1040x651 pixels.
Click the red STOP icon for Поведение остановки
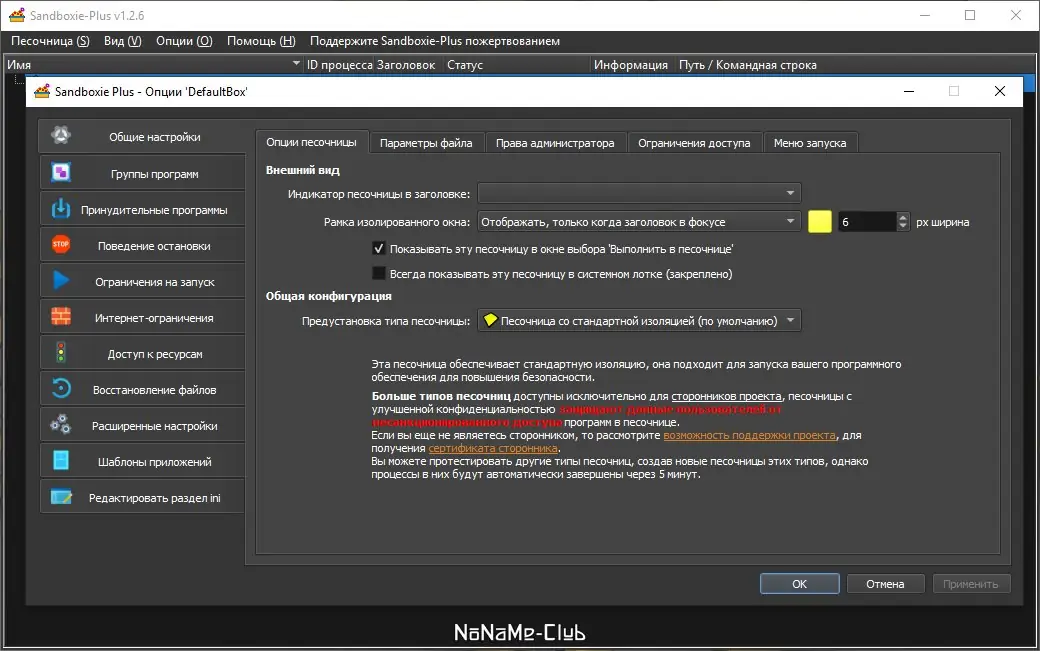coord(61,245)
